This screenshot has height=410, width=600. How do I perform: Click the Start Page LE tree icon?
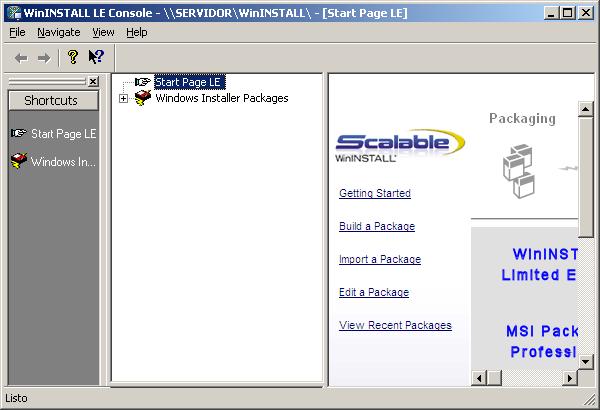pyautogui.click(x=143, y=82)
